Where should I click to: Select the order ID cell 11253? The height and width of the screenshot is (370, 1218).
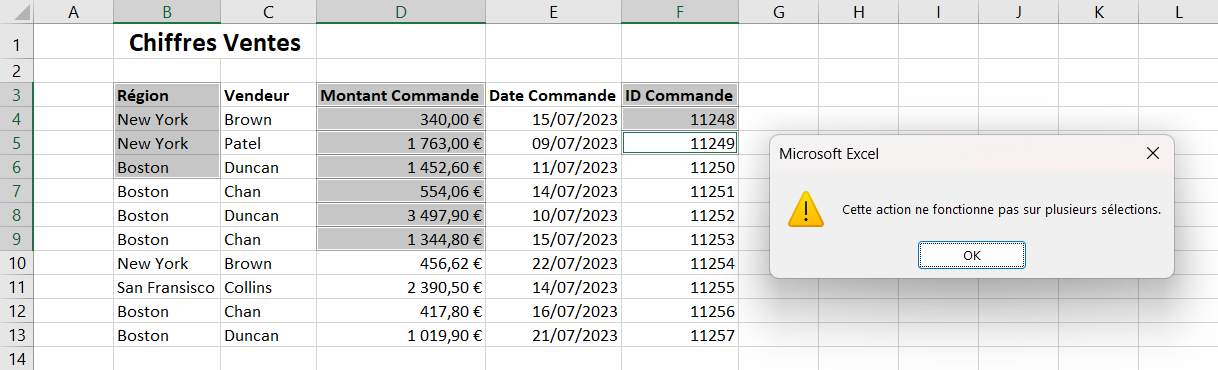680,239
